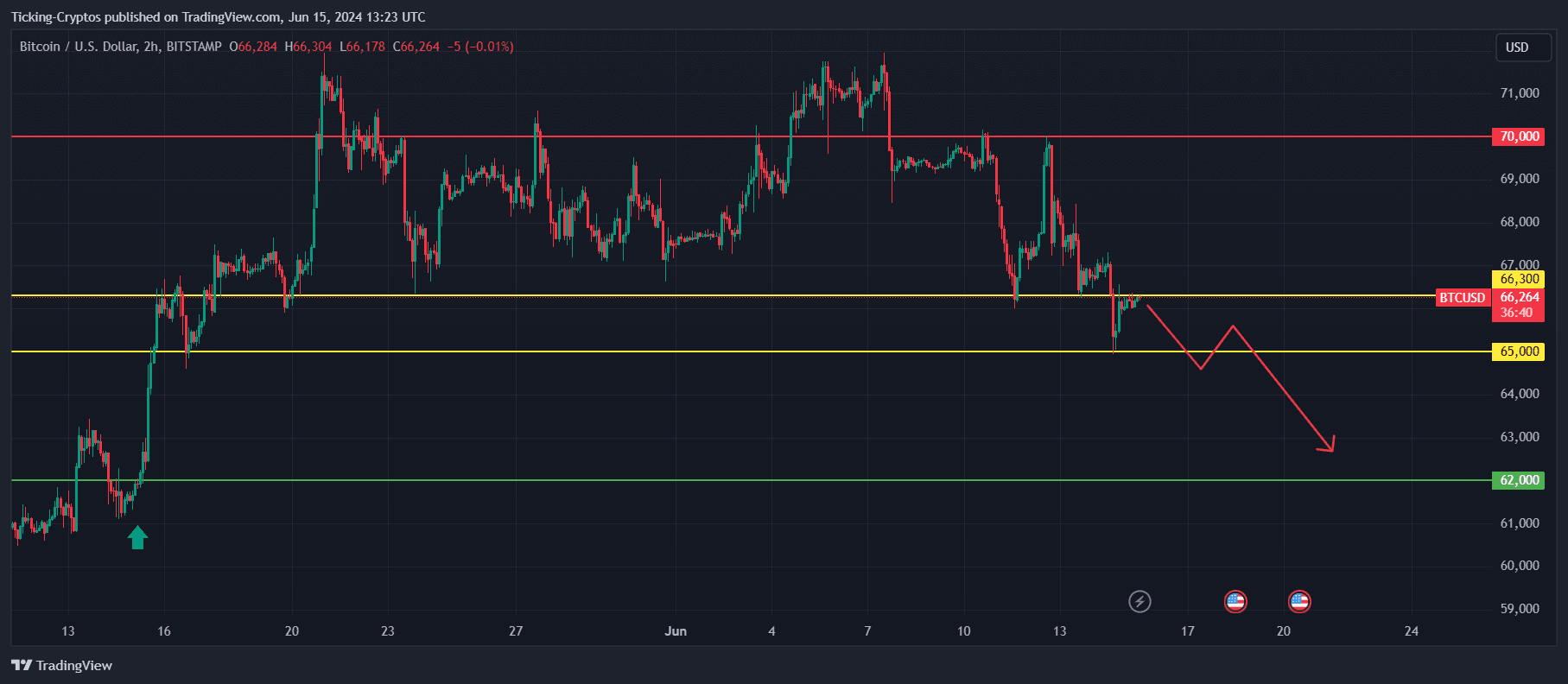
Task: Click the right US flag economic event icon
Action: point(1299,601)
